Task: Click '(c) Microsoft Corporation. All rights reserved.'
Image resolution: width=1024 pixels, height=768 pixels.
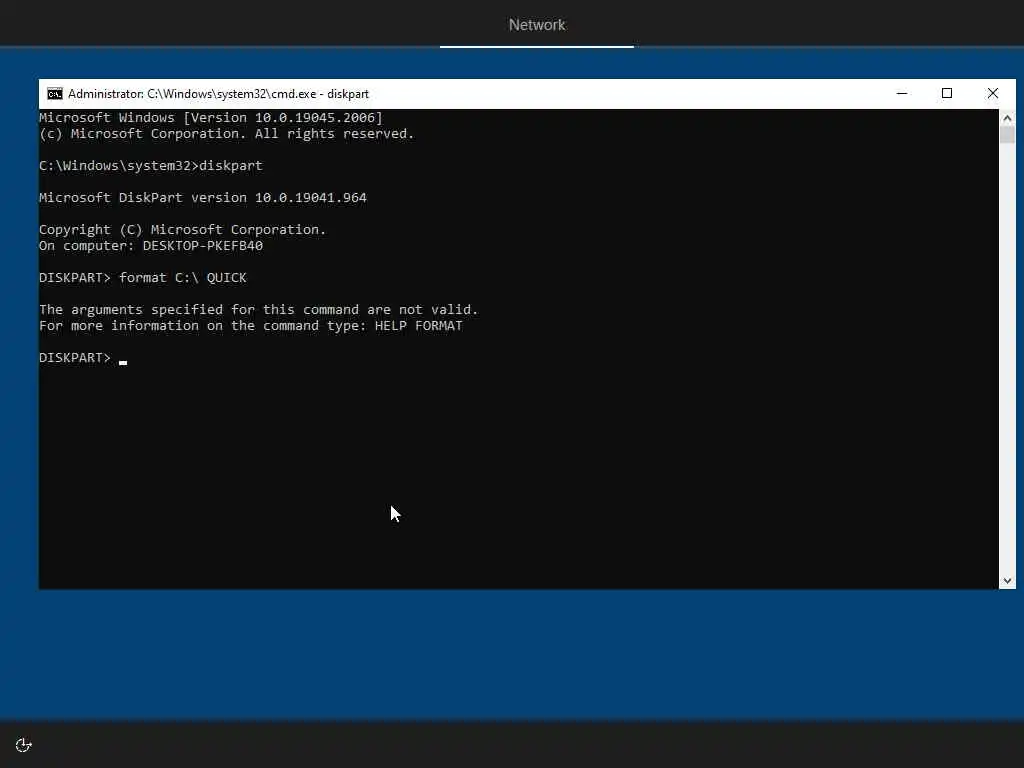Action: pyautogui.click(x=227, y=133)
